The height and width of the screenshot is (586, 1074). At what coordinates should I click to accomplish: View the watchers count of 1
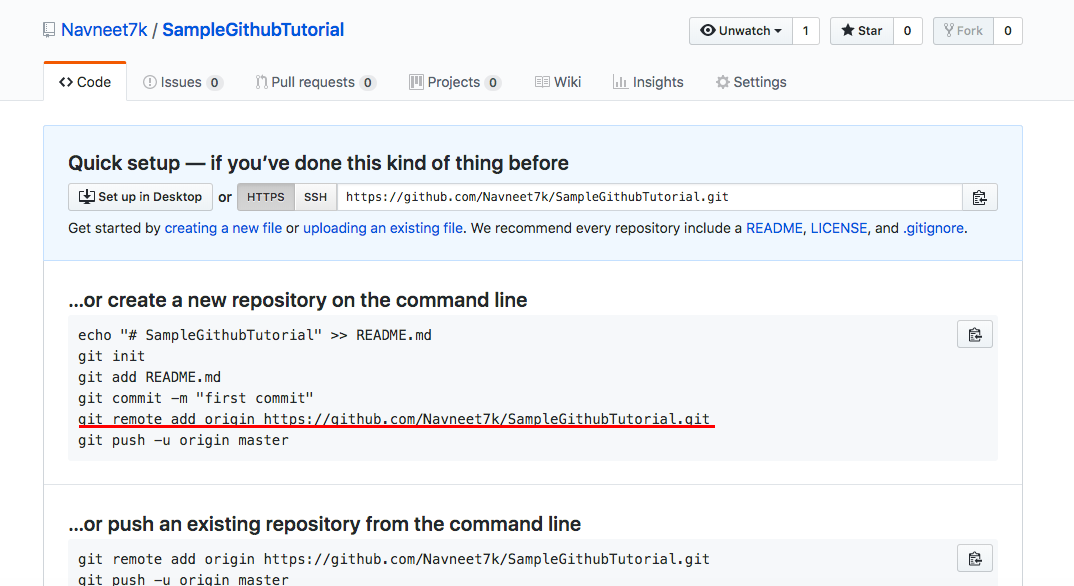coord(806,31)
